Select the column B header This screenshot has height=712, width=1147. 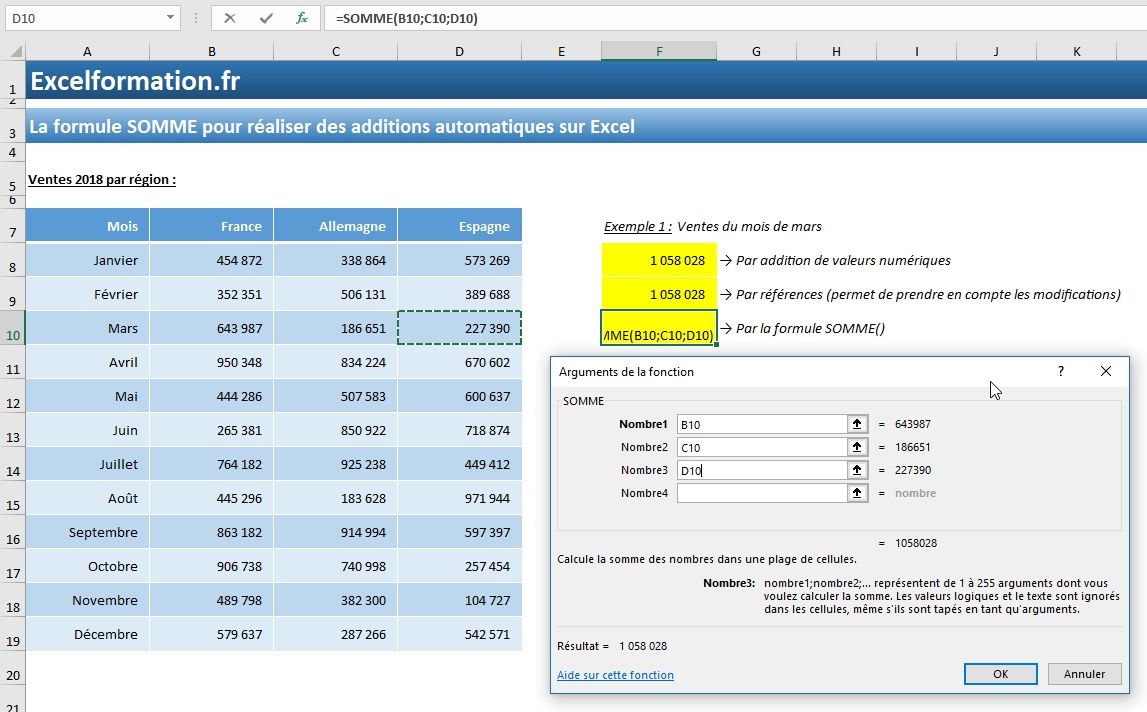[211, 51]
